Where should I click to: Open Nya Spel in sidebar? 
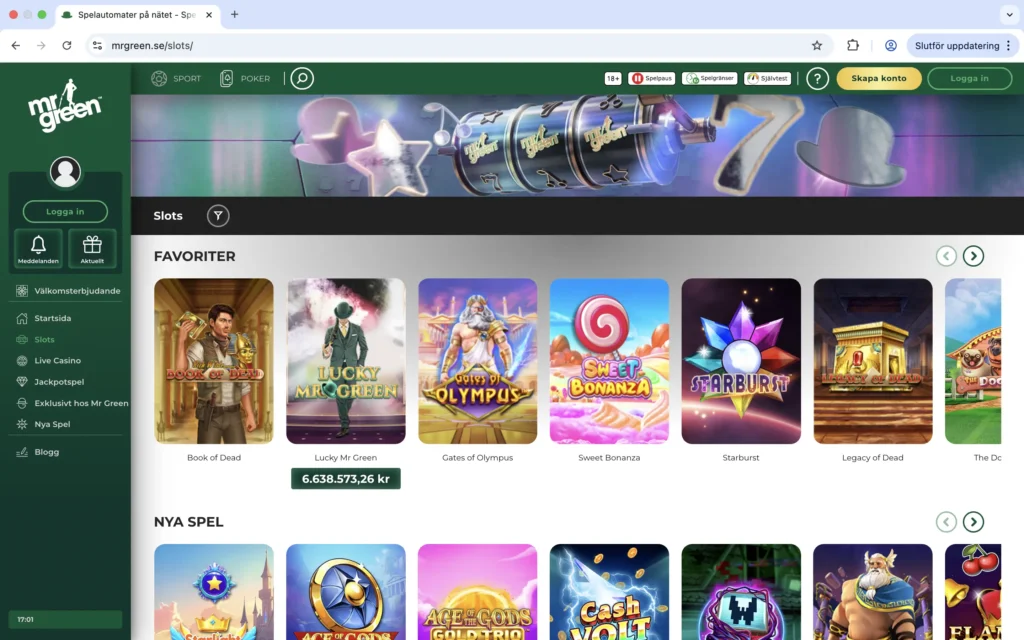(43, 424)
